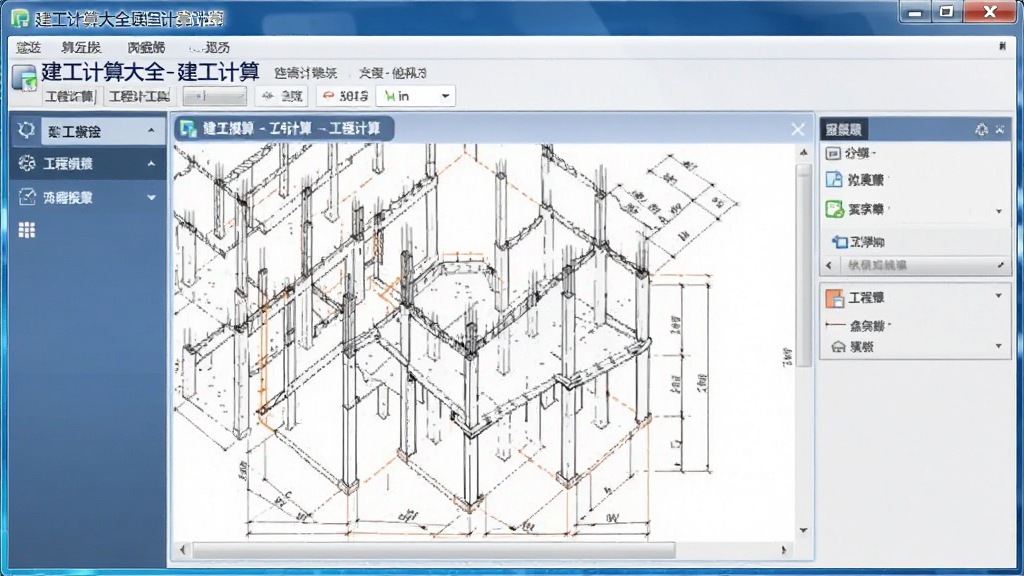Image resolution: width=1024 pixels, height=576 pixels.
Task: Collapse the second left sidebar section using its arrow
Action: click(x=152, y=164)
